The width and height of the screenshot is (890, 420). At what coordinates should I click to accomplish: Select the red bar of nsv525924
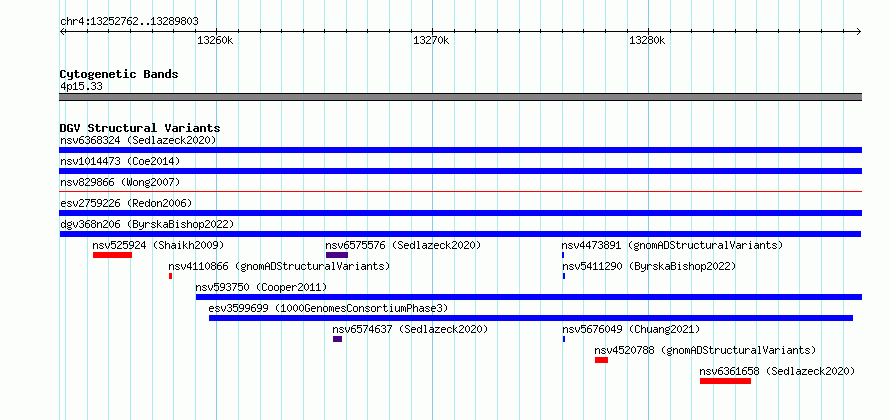tap(112, 255)
